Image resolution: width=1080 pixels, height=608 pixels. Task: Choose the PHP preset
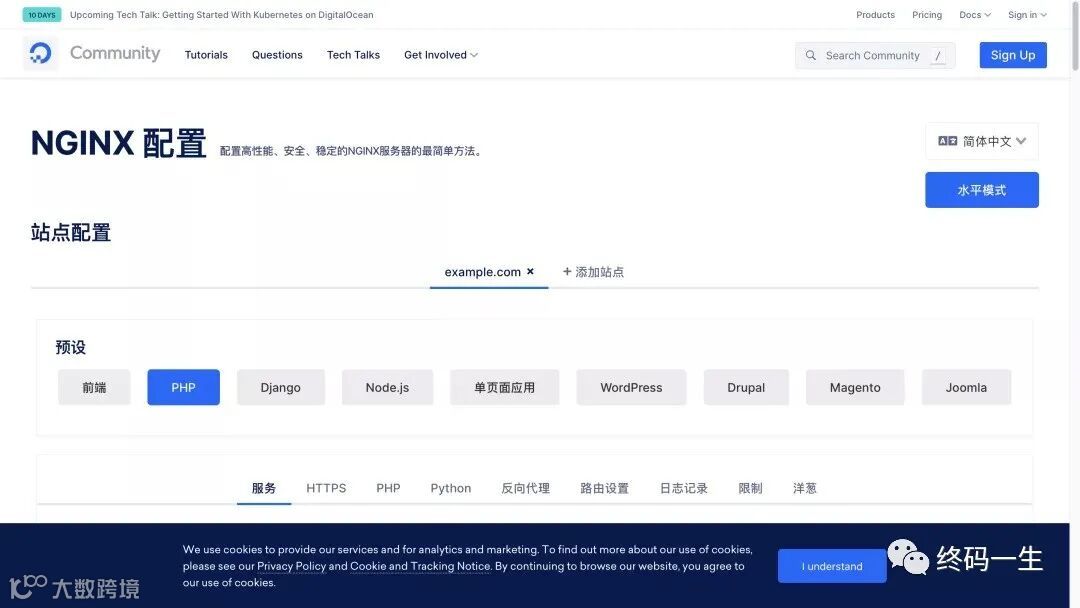pos(183,388)
